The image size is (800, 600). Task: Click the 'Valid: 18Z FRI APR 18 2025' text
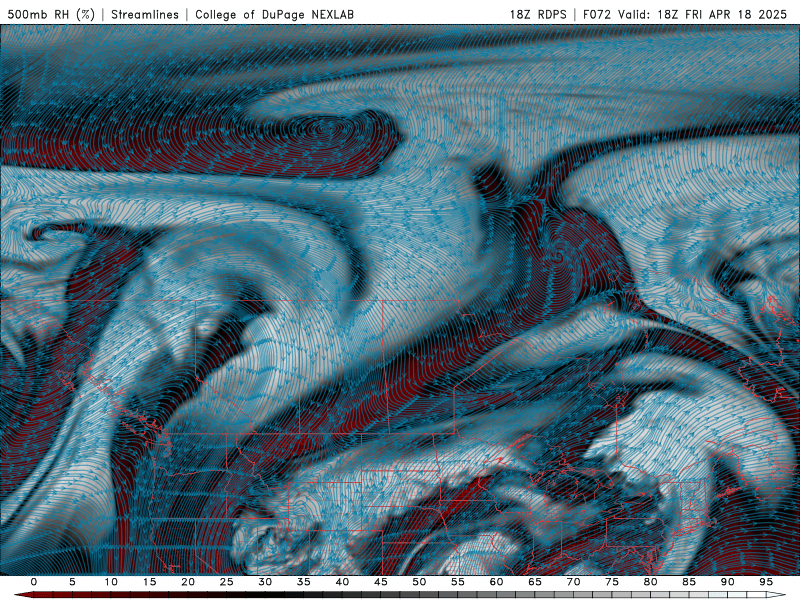703,14
